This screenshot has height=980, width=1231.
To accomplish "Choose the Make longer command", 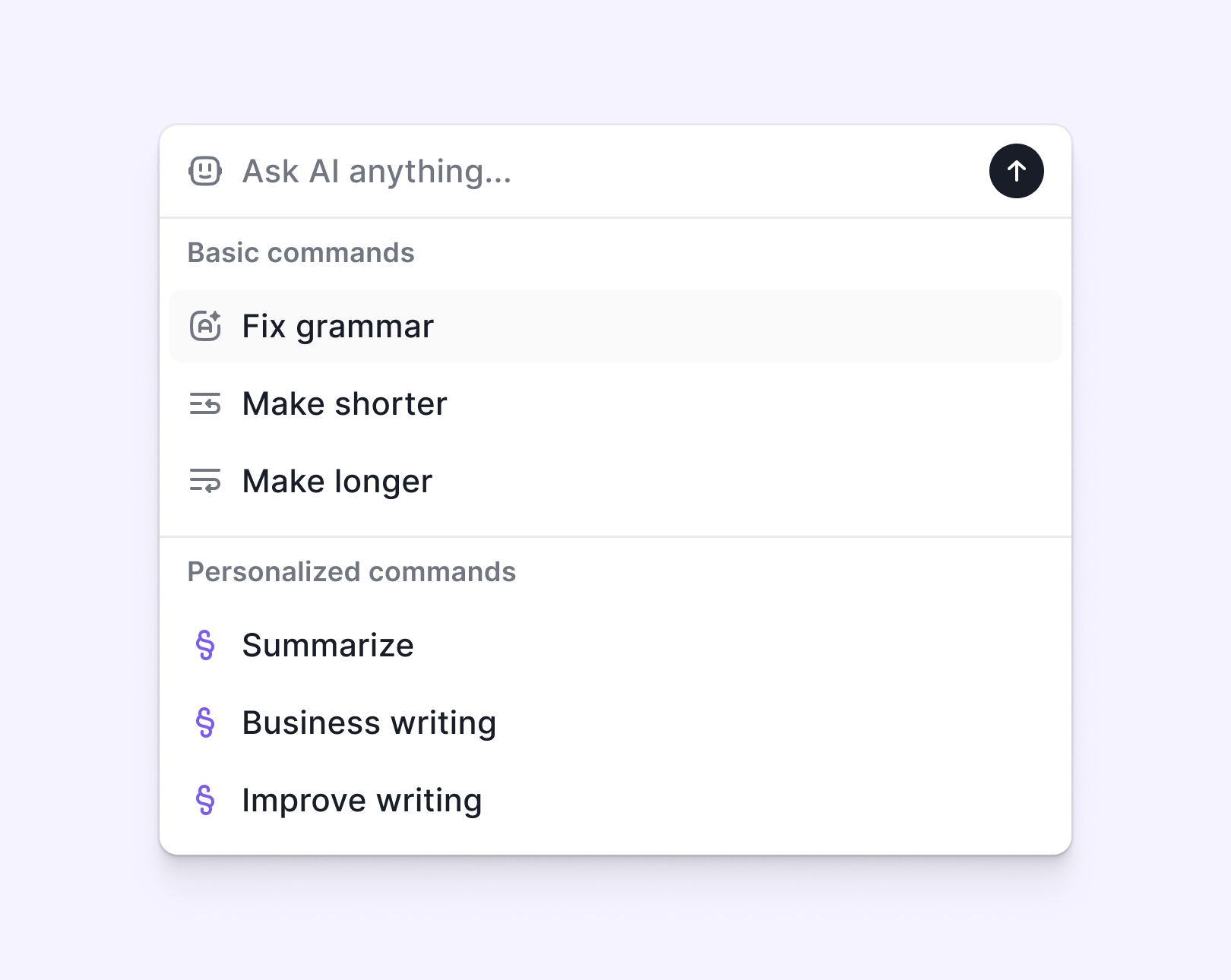I will [x=337, y=481].
